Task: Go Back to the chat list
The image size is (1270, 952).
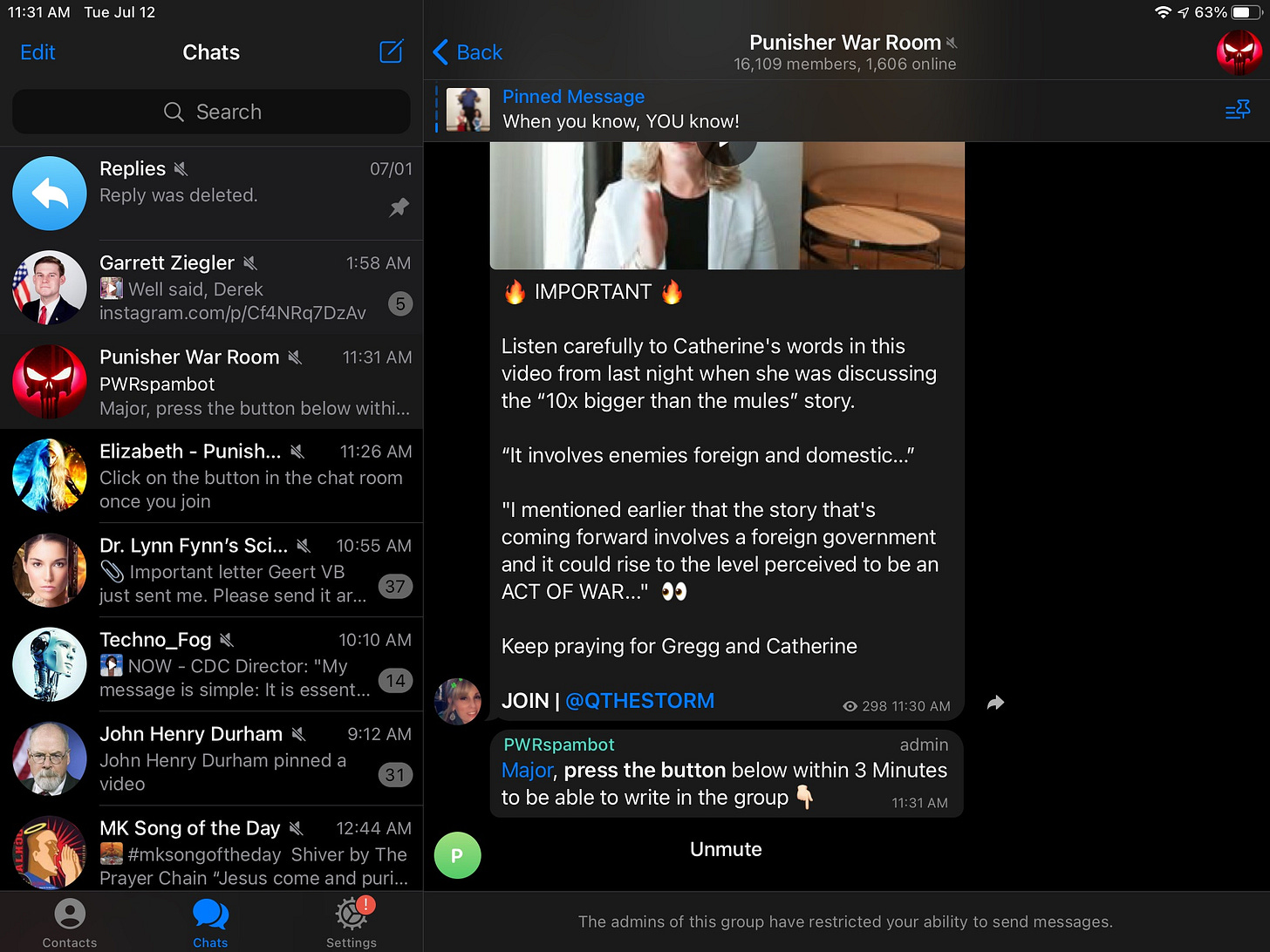Action: (468, 52)
